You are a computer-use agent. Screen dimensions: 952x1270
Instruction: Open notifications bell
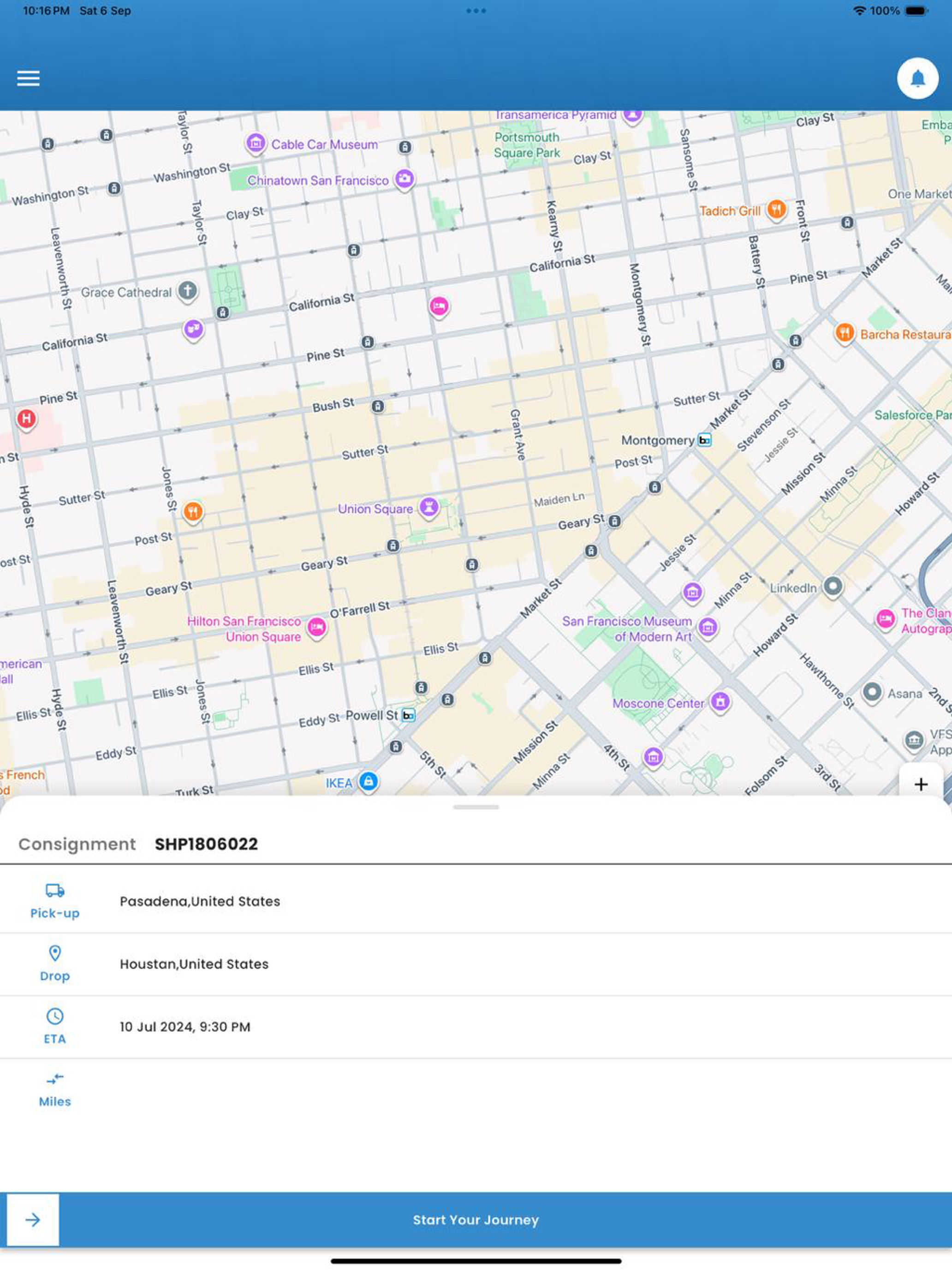(917, 78)
